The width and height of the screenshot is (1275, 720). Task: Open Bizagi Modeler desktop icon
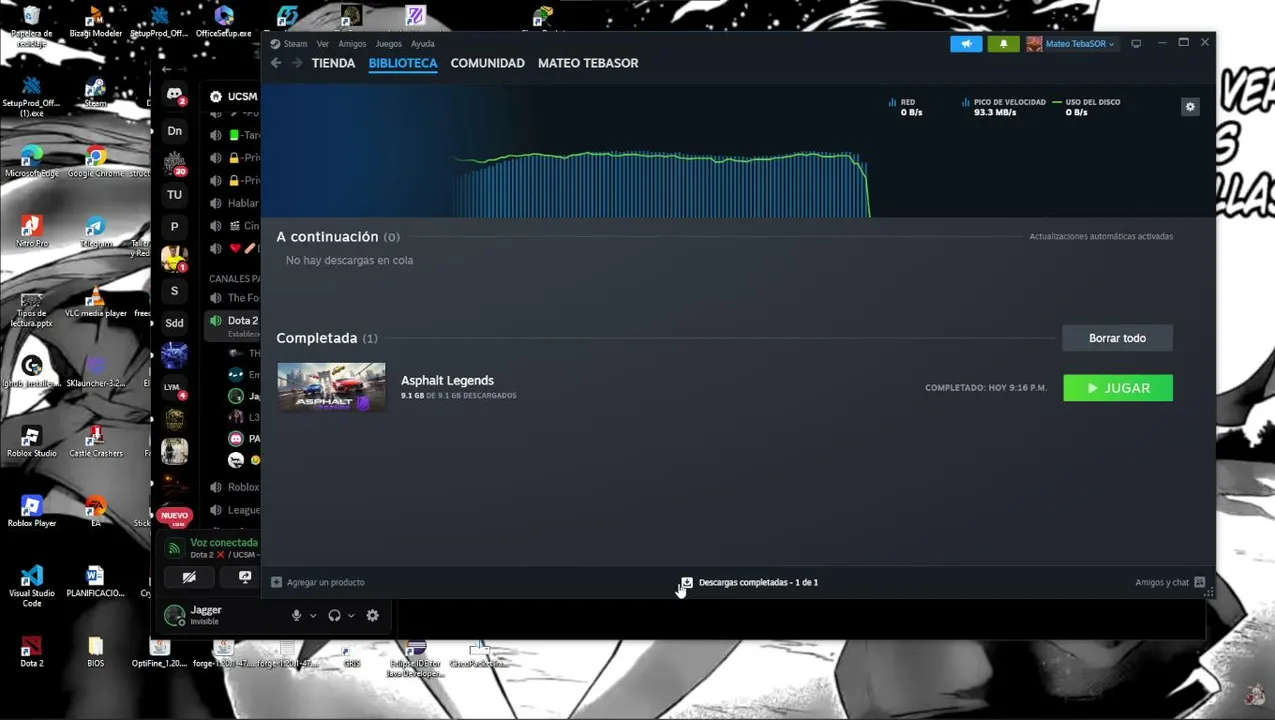[95, 22]
